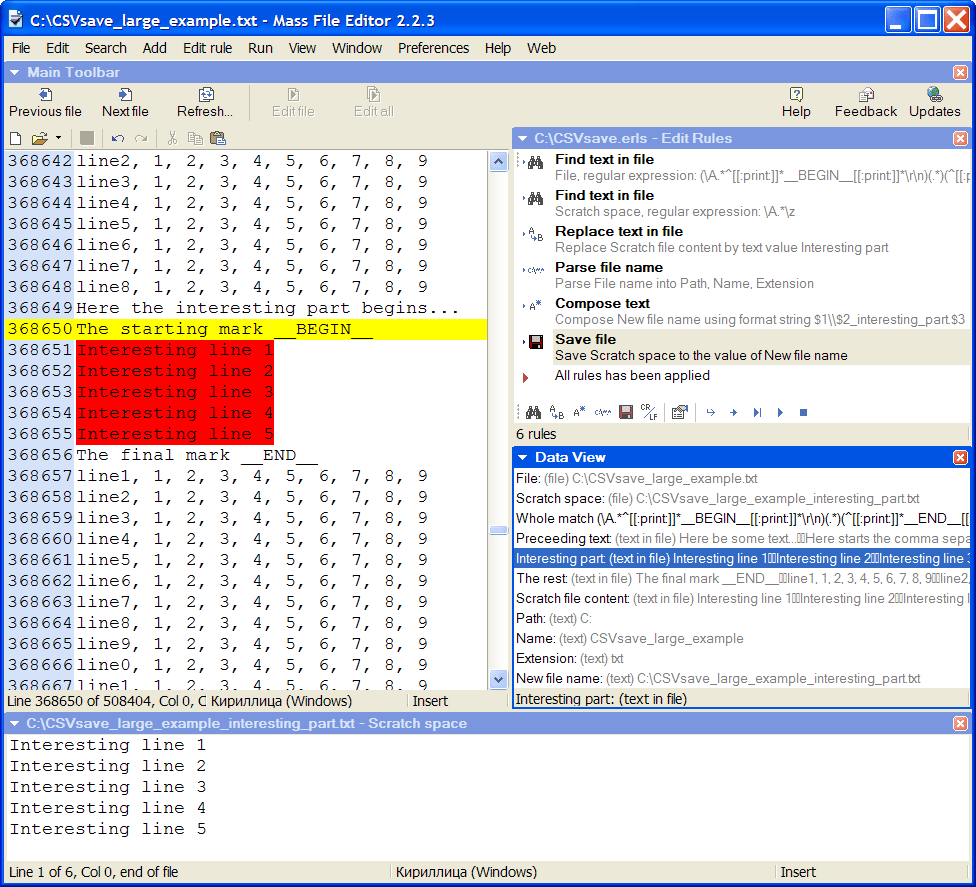Screen dimensions: 976x887
Task: Click the paste clipboard icon
Action: (218, 138)
